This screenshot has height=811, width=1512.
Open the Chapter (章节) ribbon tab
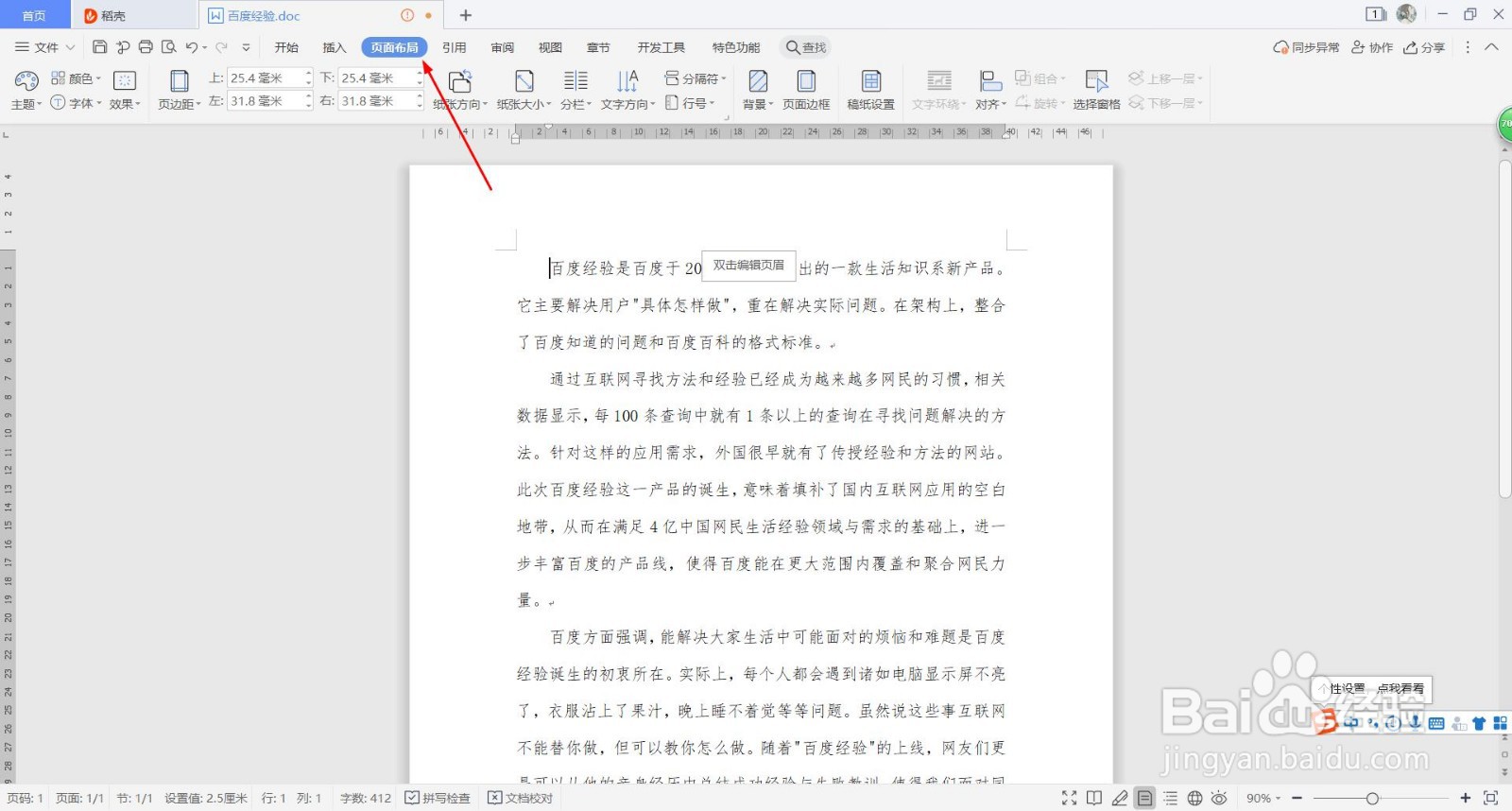598,47
